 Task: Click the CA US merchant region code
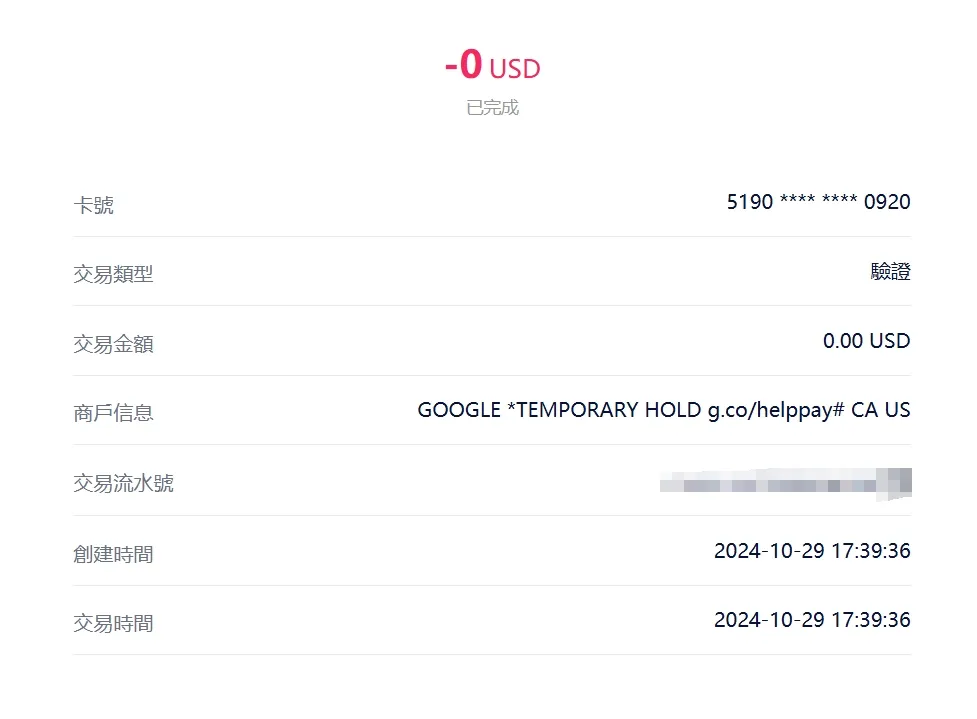(881, 410)
